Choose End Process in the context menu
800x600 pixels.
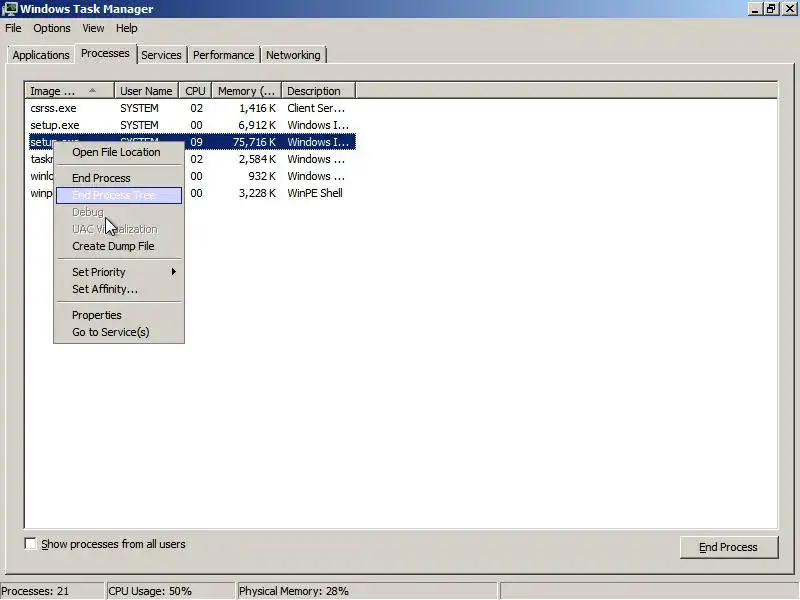click(119, 178)
